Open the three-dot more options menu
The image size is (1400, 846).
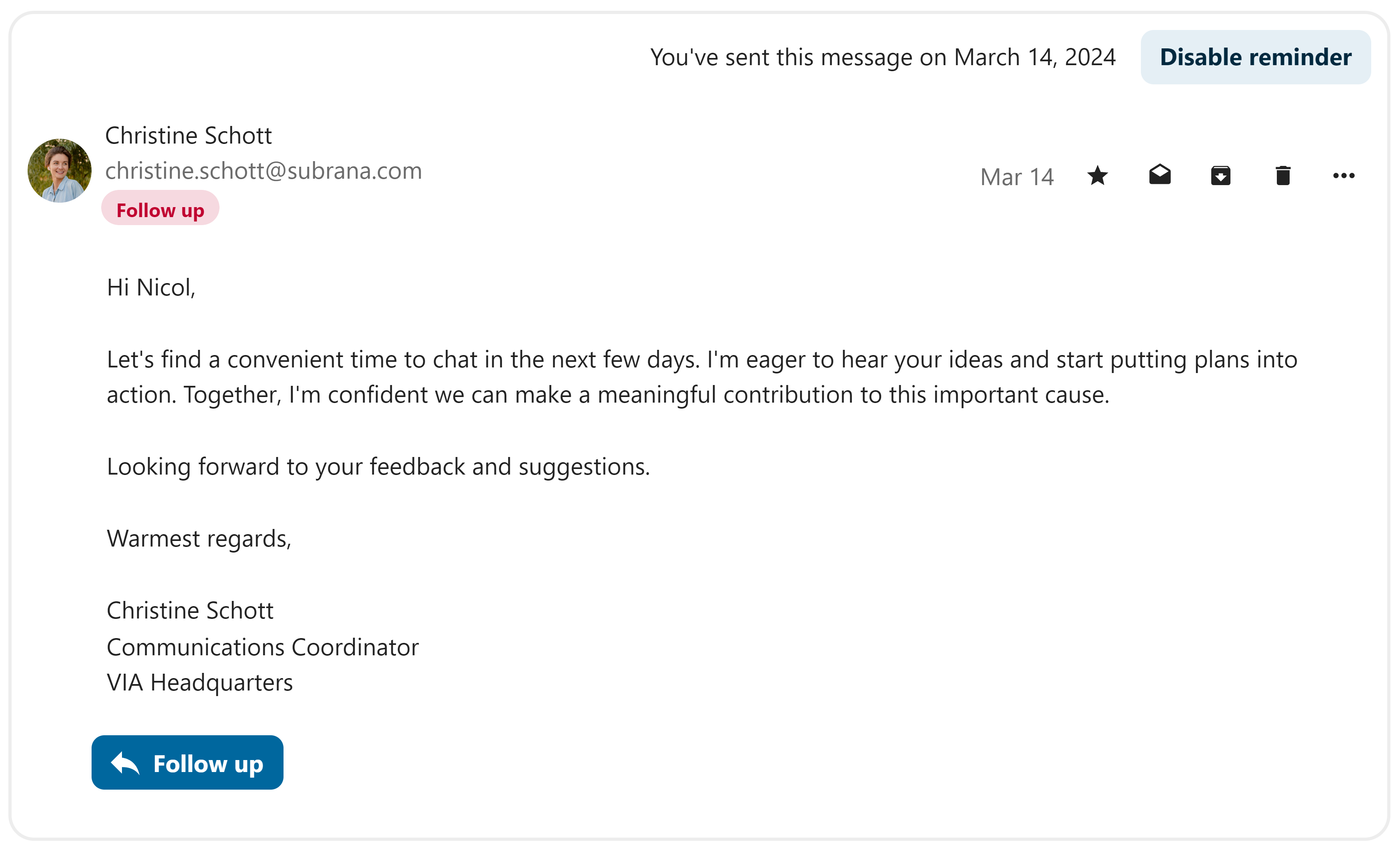pos(1344,176)
